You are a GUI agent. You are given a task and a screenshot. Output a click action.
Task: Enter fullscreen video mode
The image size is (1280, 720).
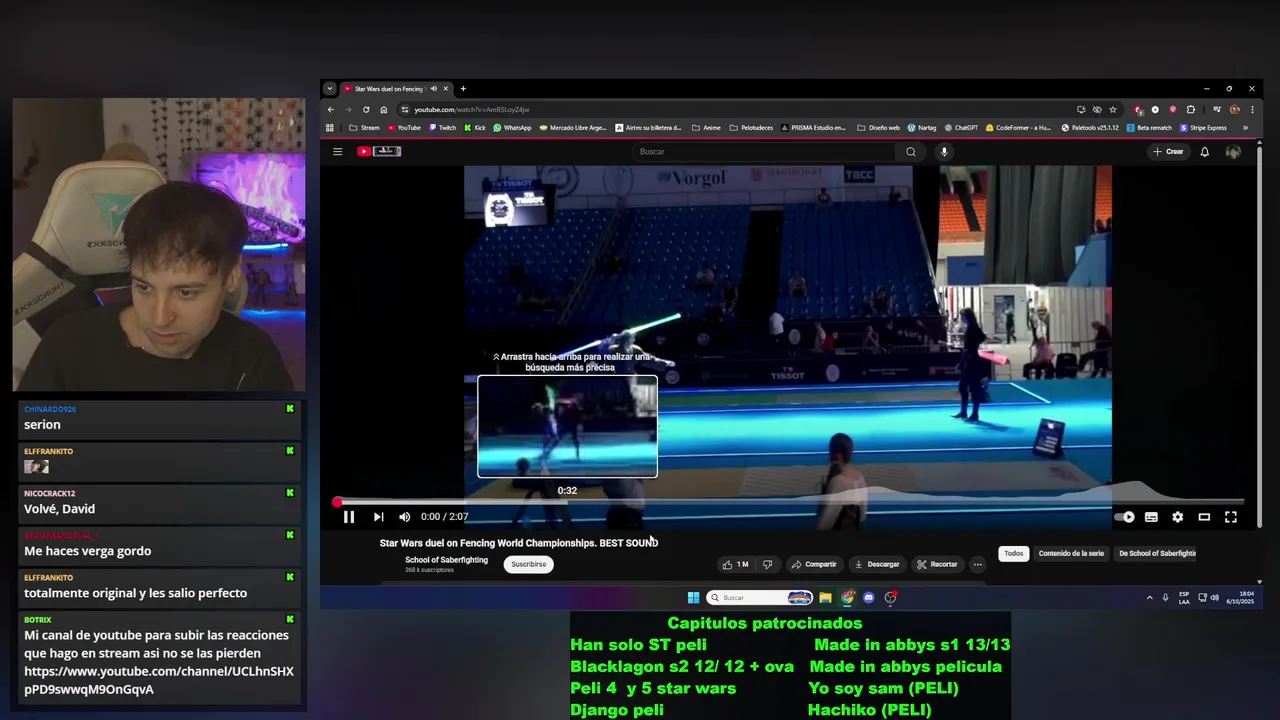pyautogui.click(x=1231, y=517)
